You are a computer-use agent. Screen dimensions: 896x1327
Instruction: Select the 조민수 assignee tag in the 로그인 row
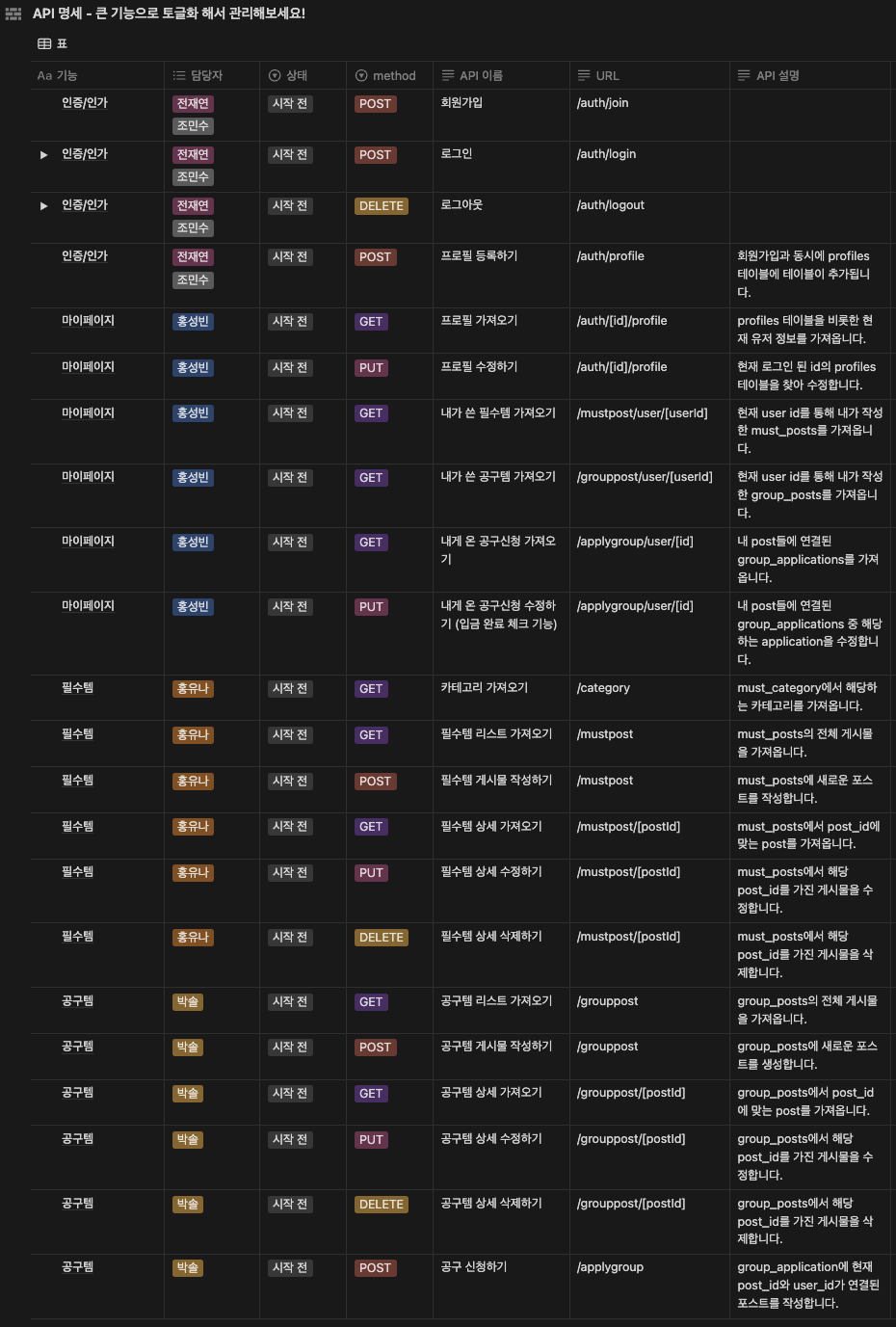193,177
